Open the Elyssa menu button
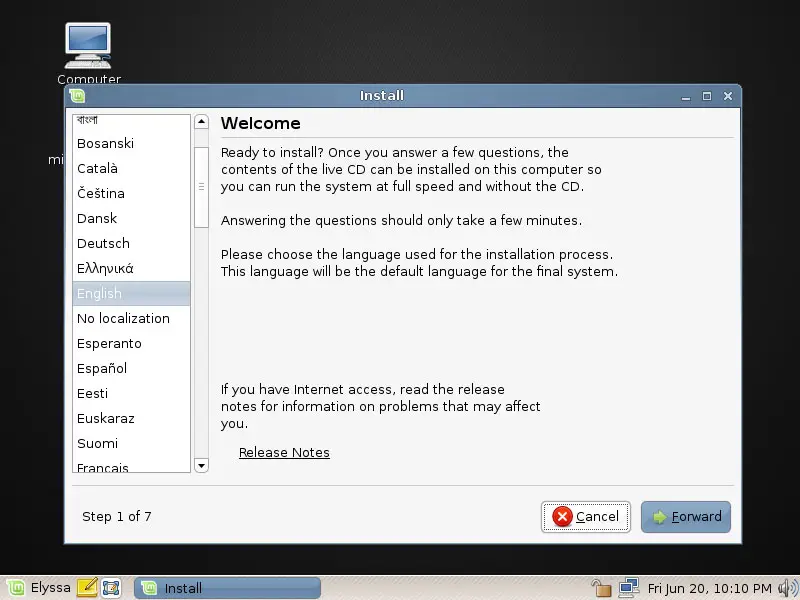Viewport: 800px width, 600px height. click(x=39, y=588)
